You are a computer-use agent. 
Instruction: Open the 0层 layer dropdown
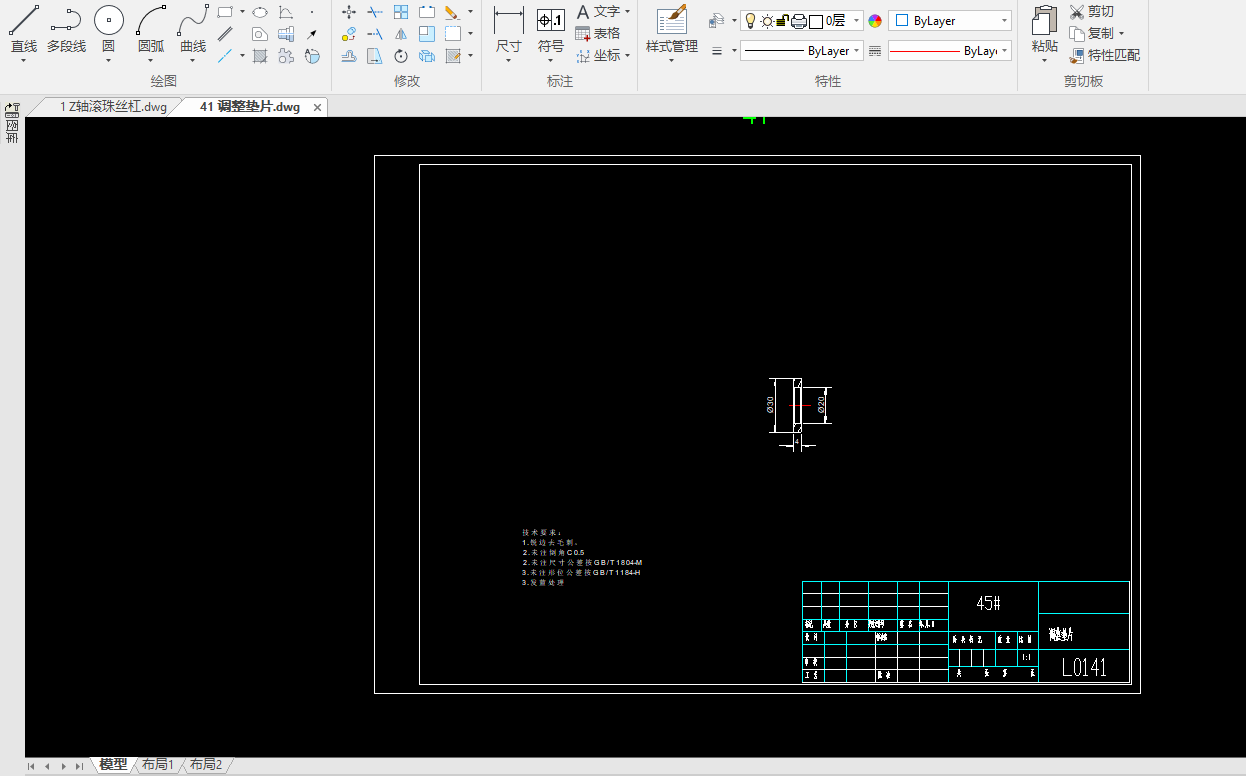(x=857, y=21)
